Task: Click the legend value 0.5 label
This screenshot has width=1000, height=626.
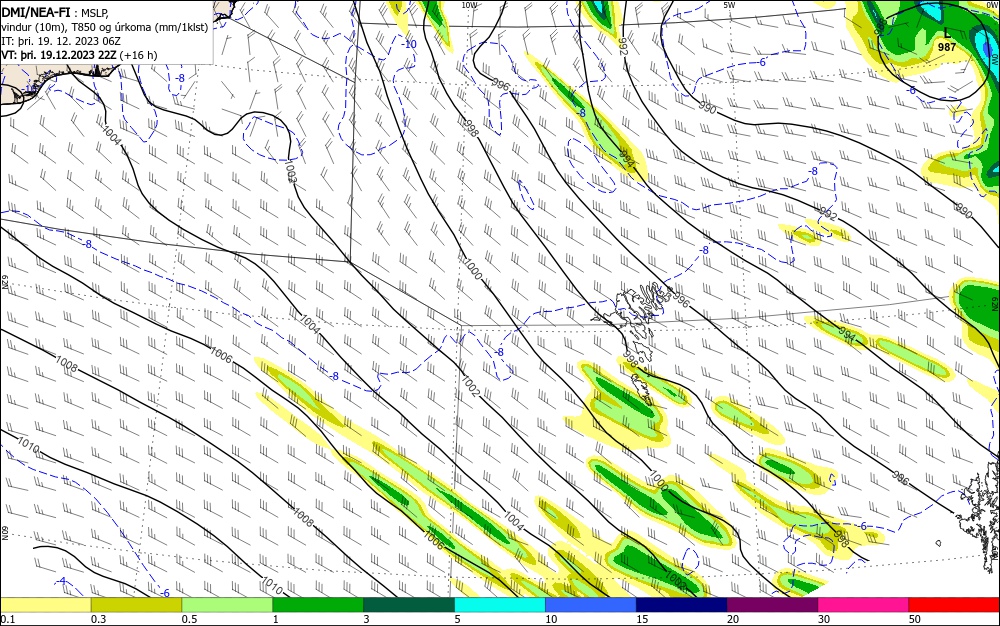Action: tap(189, 619)
